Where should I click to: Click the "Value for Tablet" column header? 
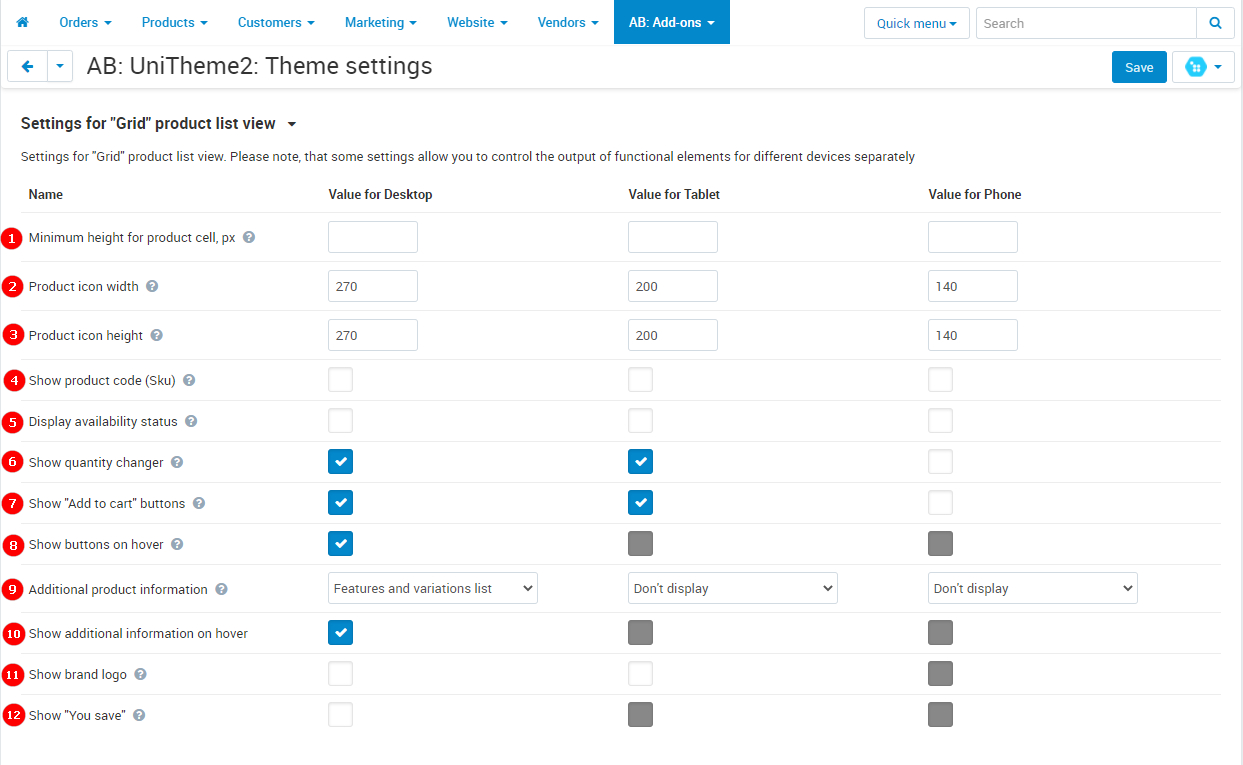674,194
